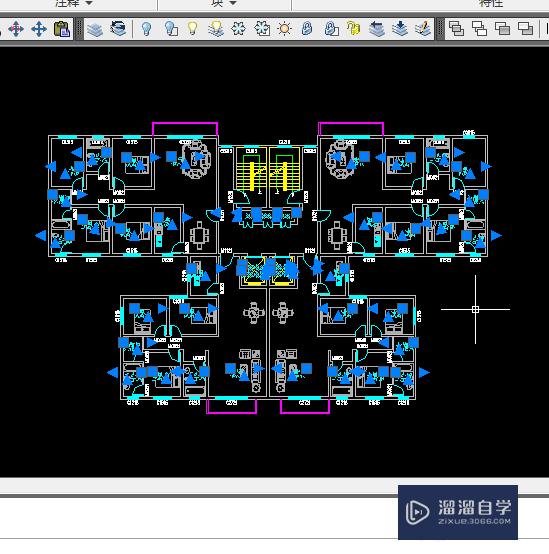
Task: Turn all layers on with bulb-over-layers icon
Action: pos(215,29)
